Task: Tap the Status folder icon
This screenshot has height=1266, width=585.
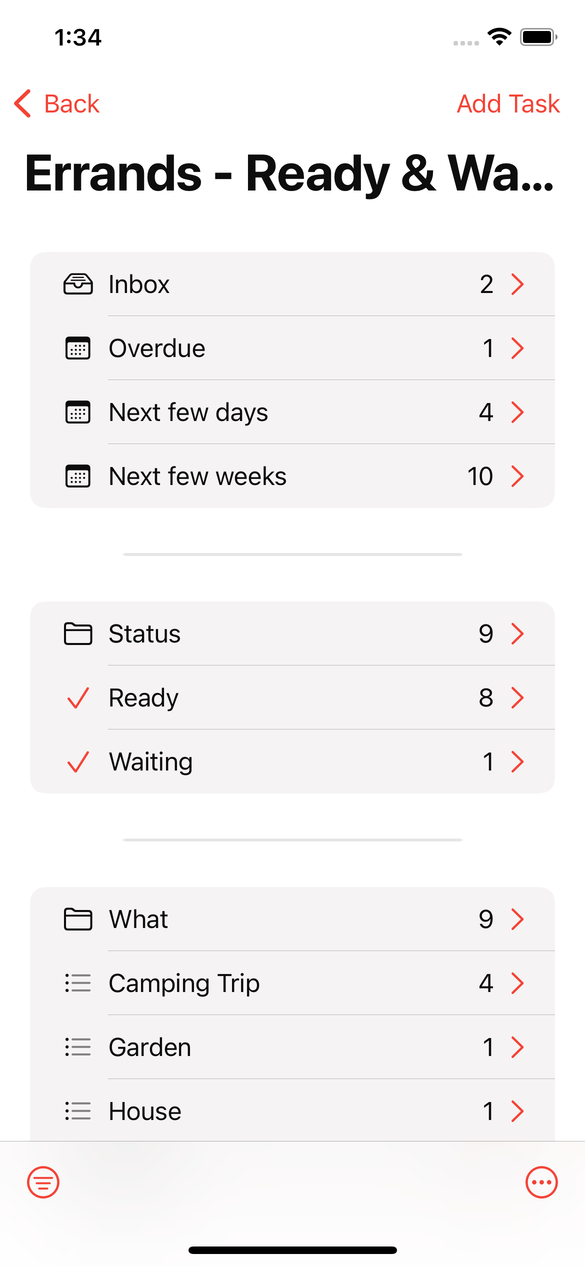Action: (78, 634)
